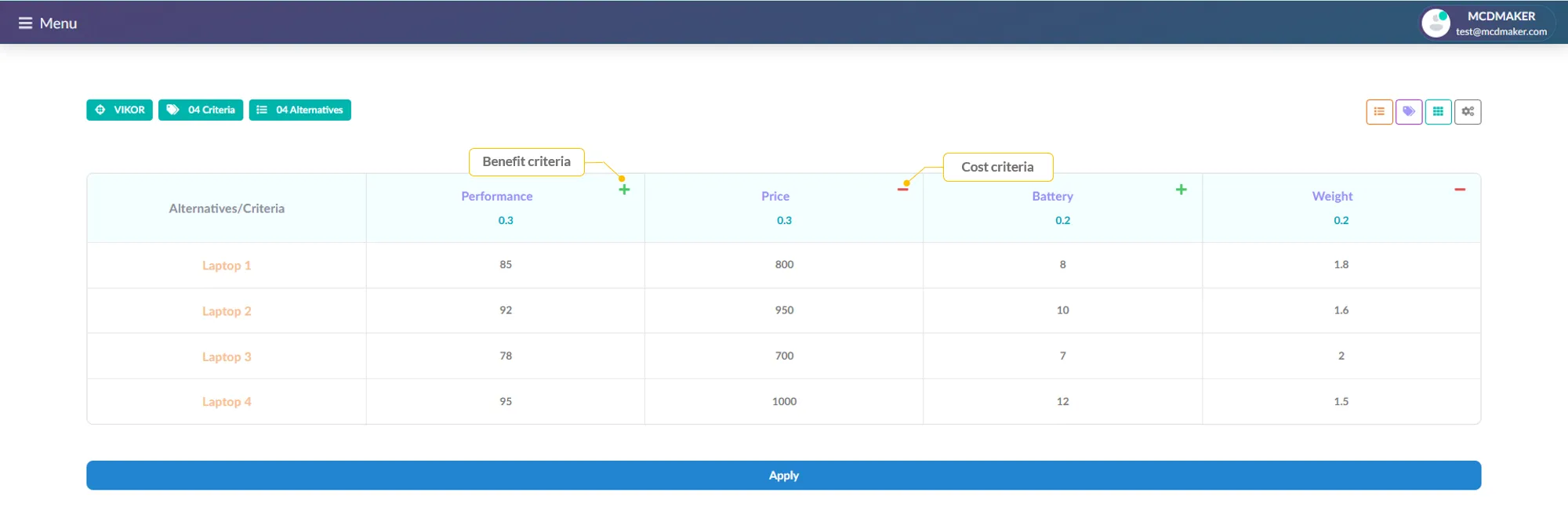Viewport: 1568px width, 510px height.
Task: Click the Laptop 2 alternative name
Action: pos(227,311)
